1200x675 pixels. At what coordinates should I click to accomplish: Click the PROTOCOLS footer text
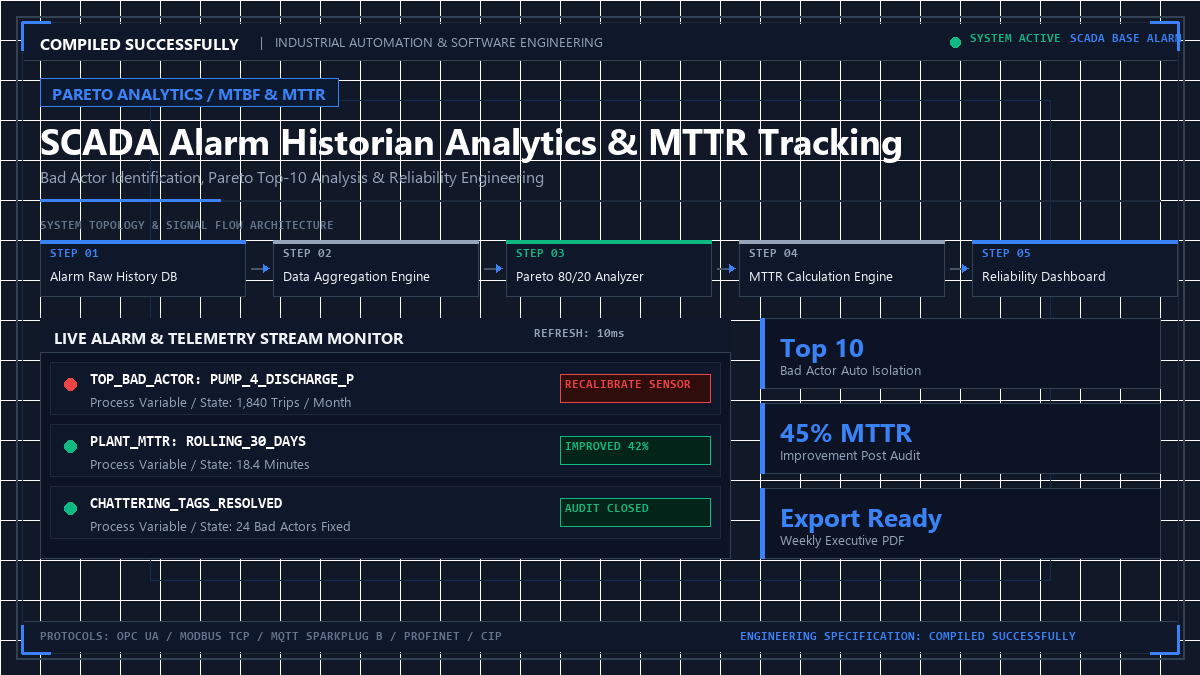click(x=271, y=636)
